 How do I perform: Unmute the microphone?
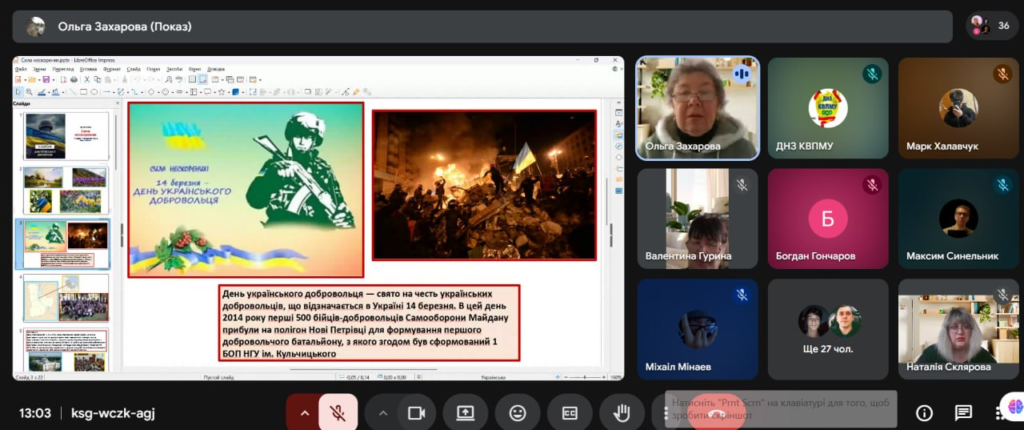click(339, 412)
